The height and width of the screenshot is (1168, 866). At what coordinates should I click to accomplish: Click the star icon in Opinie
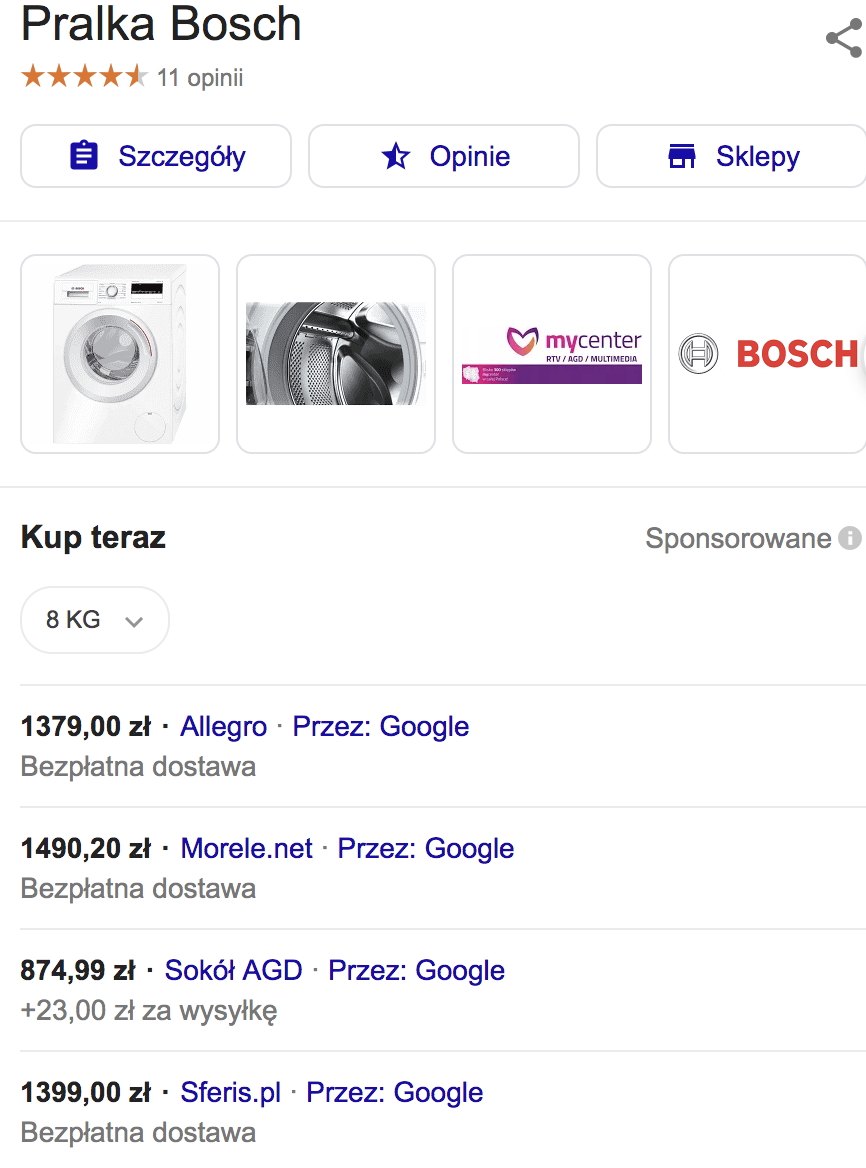coord(396,156)
